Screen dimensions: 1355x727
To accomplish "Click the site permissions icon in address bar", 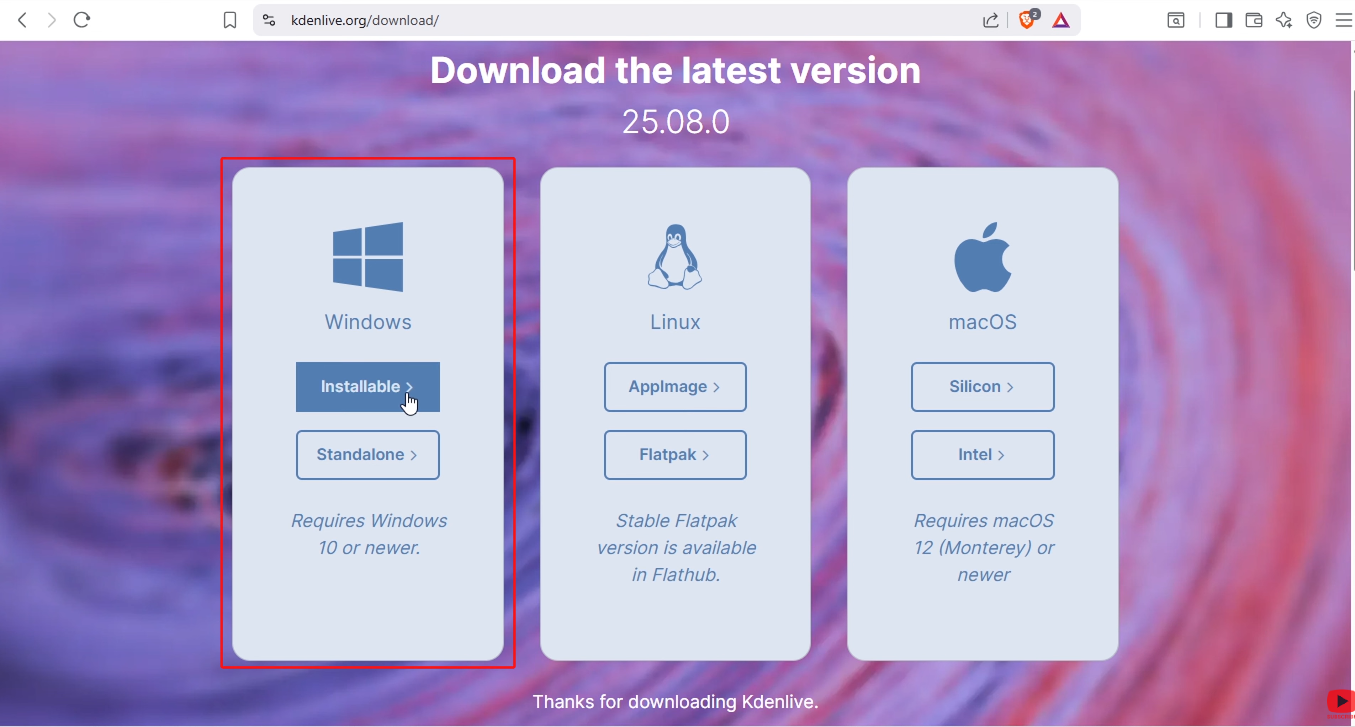I will click(269, 19).
